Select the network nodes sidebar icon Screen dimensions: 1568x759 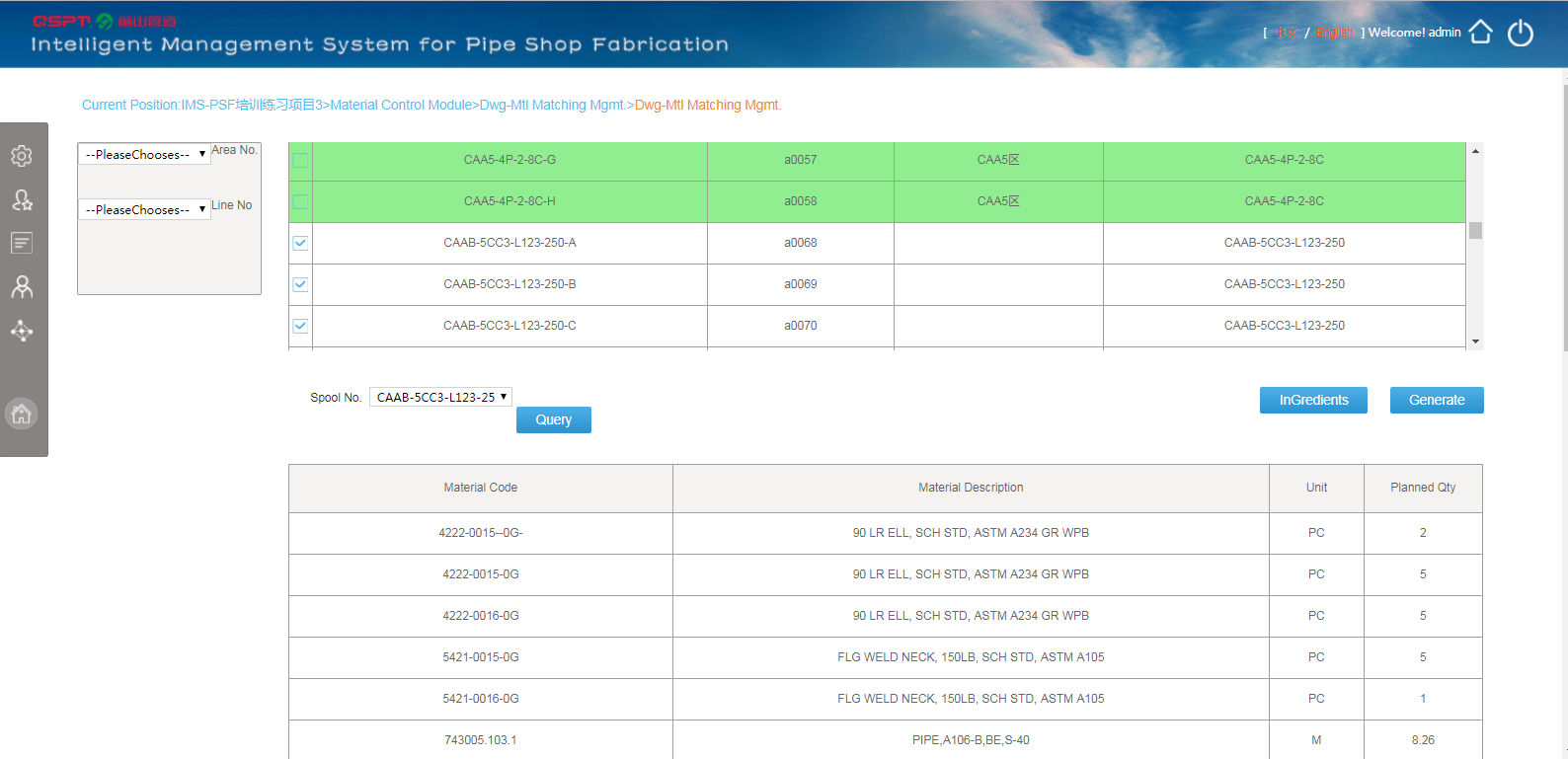click(x=22, y=332)
